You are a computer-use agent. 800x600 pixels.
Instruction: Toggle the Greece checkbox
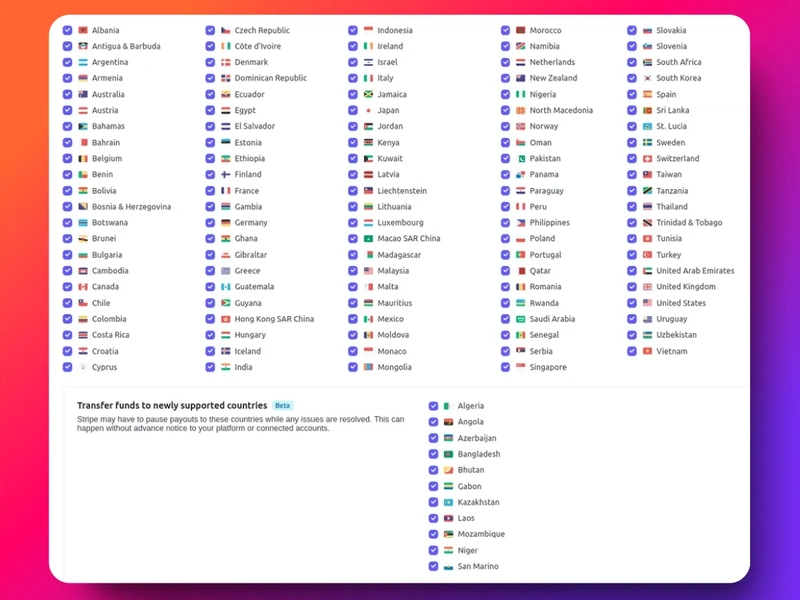(x=210, y=271)
